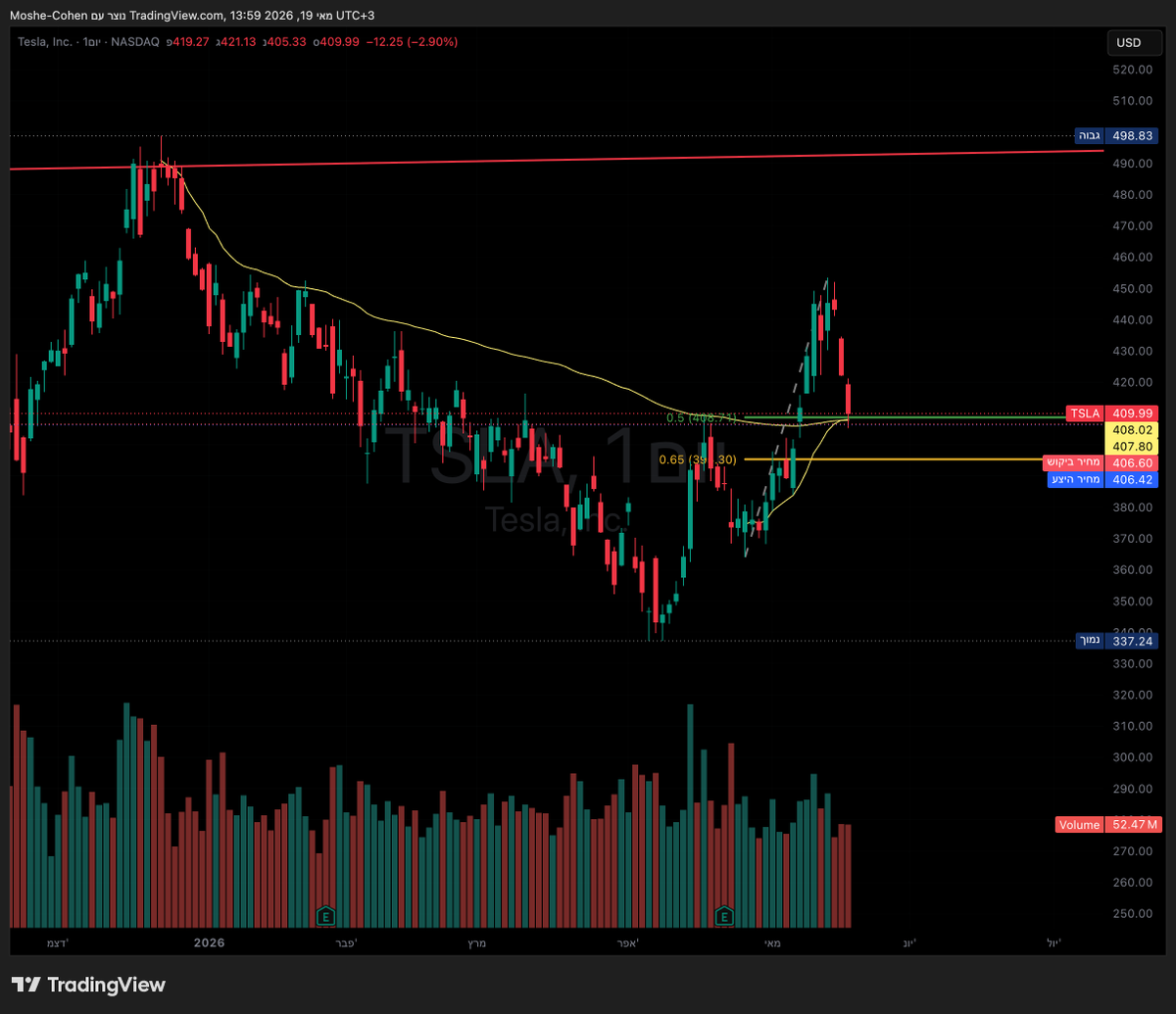Viewport: 1176px width, 1014px height.
Task: Click the 409.99 last price label on the axis
Action: [1132, 413]
